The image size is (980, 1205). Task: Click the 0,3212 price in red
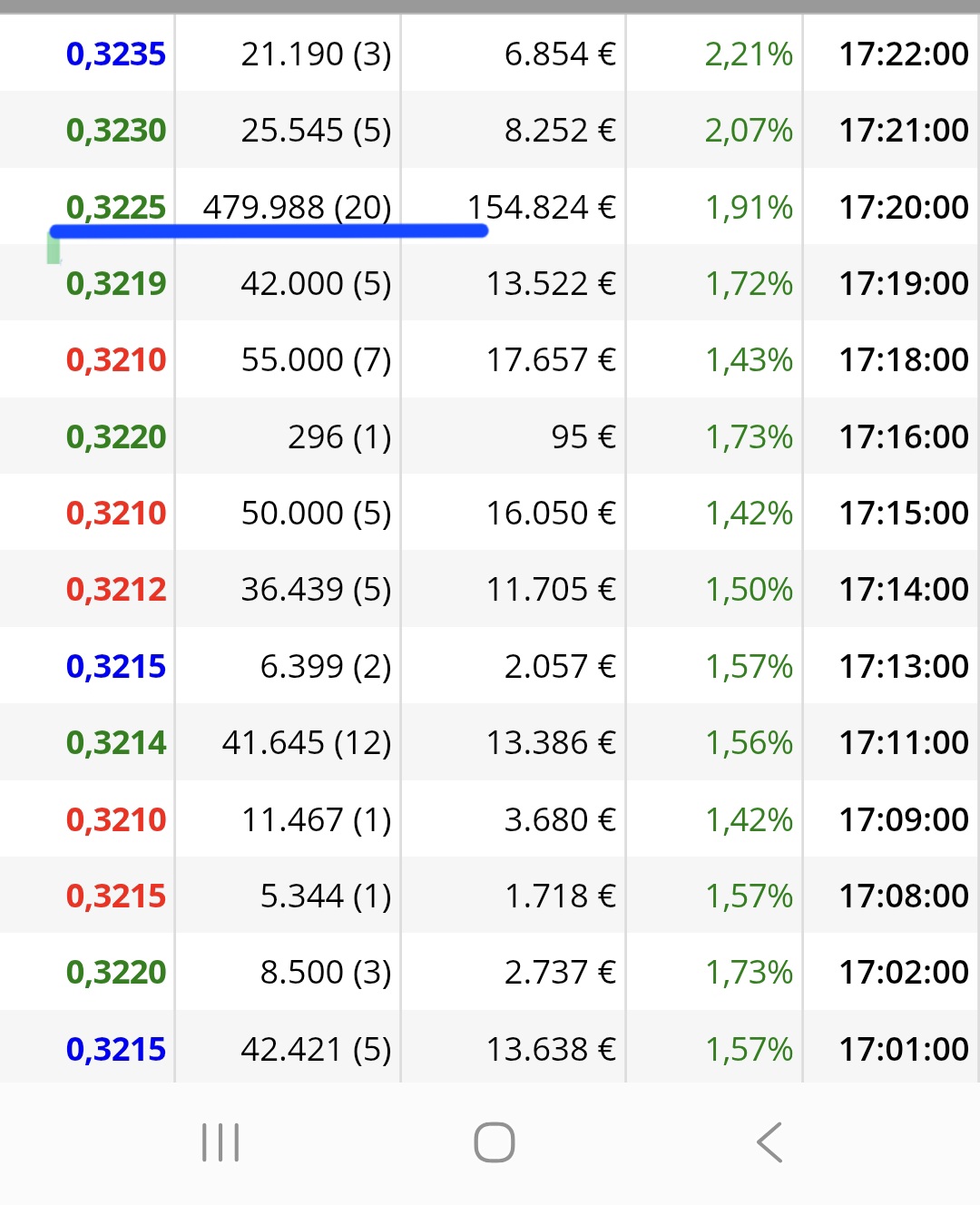(116, 590)
